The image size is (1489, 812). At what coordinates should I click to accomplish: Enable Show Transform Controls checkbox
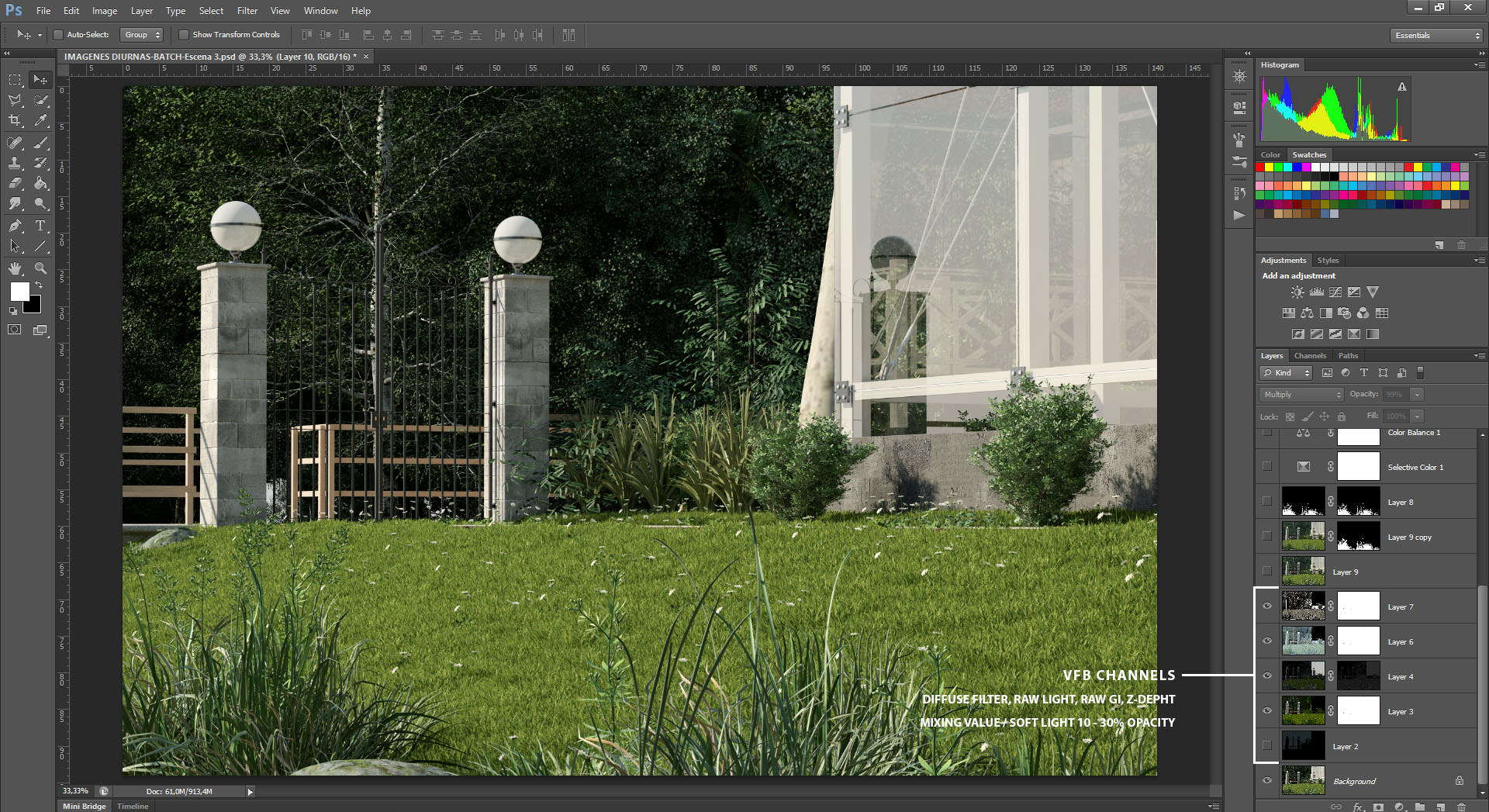pos(184,35)
